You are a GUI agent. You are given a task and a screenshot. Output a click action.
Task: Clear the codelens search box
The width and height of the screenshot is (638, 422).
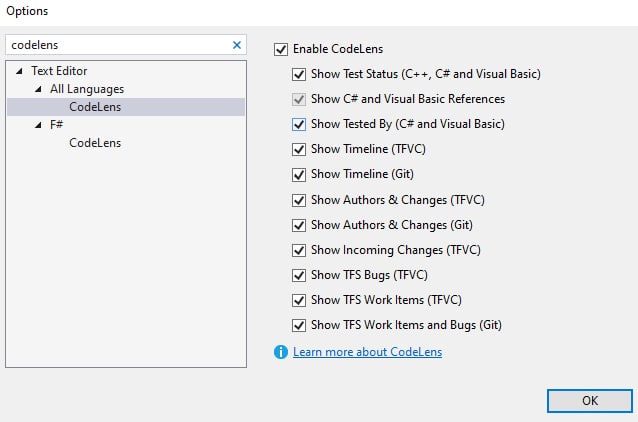pyautogui.click(x=237, y=45)
